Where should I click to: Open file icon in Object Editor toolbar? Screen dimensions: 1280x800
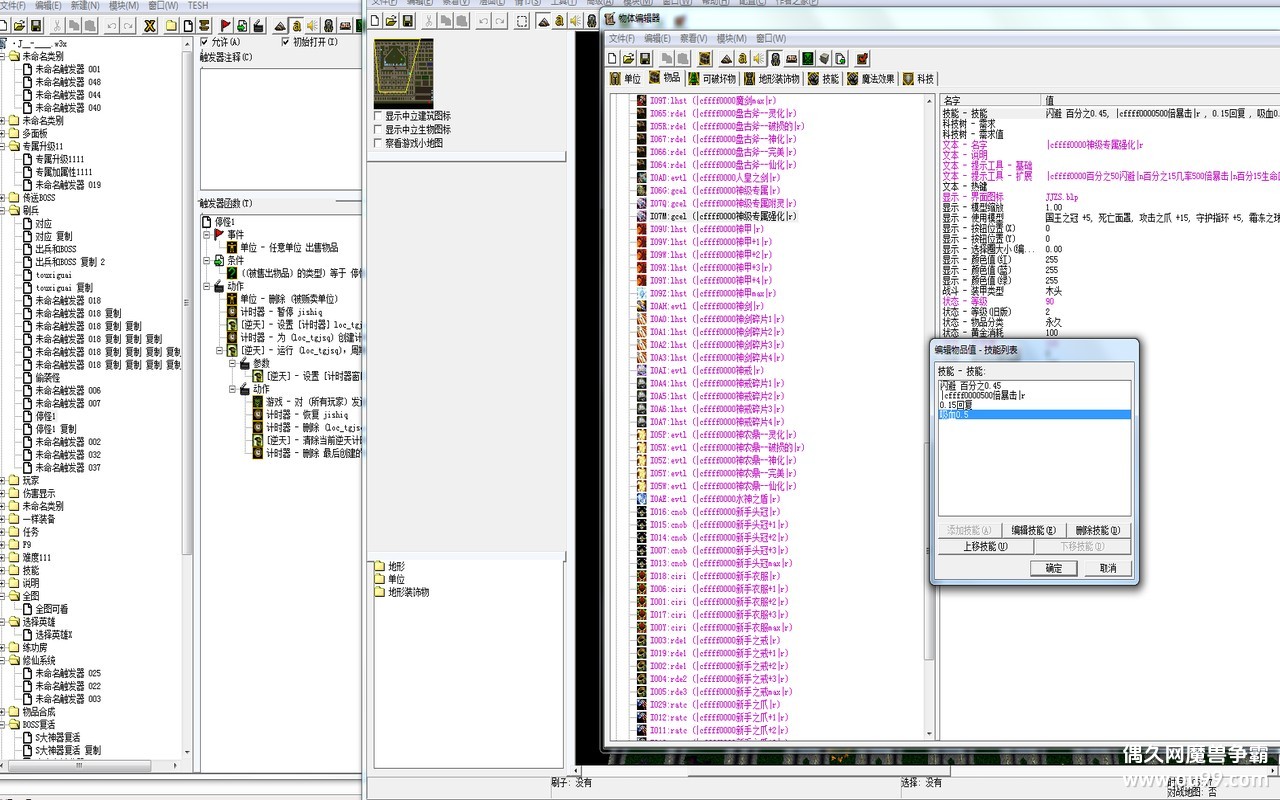tap(627, 59)
